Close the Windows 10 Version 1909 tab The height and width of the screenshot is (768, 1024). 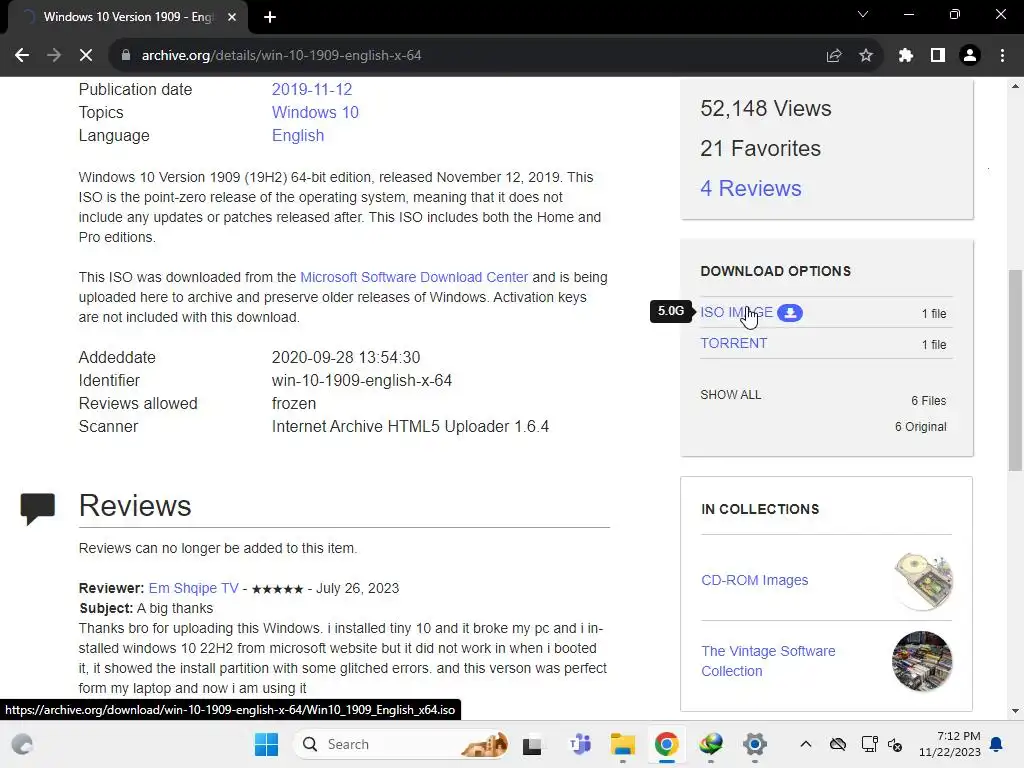pos(232,17)
